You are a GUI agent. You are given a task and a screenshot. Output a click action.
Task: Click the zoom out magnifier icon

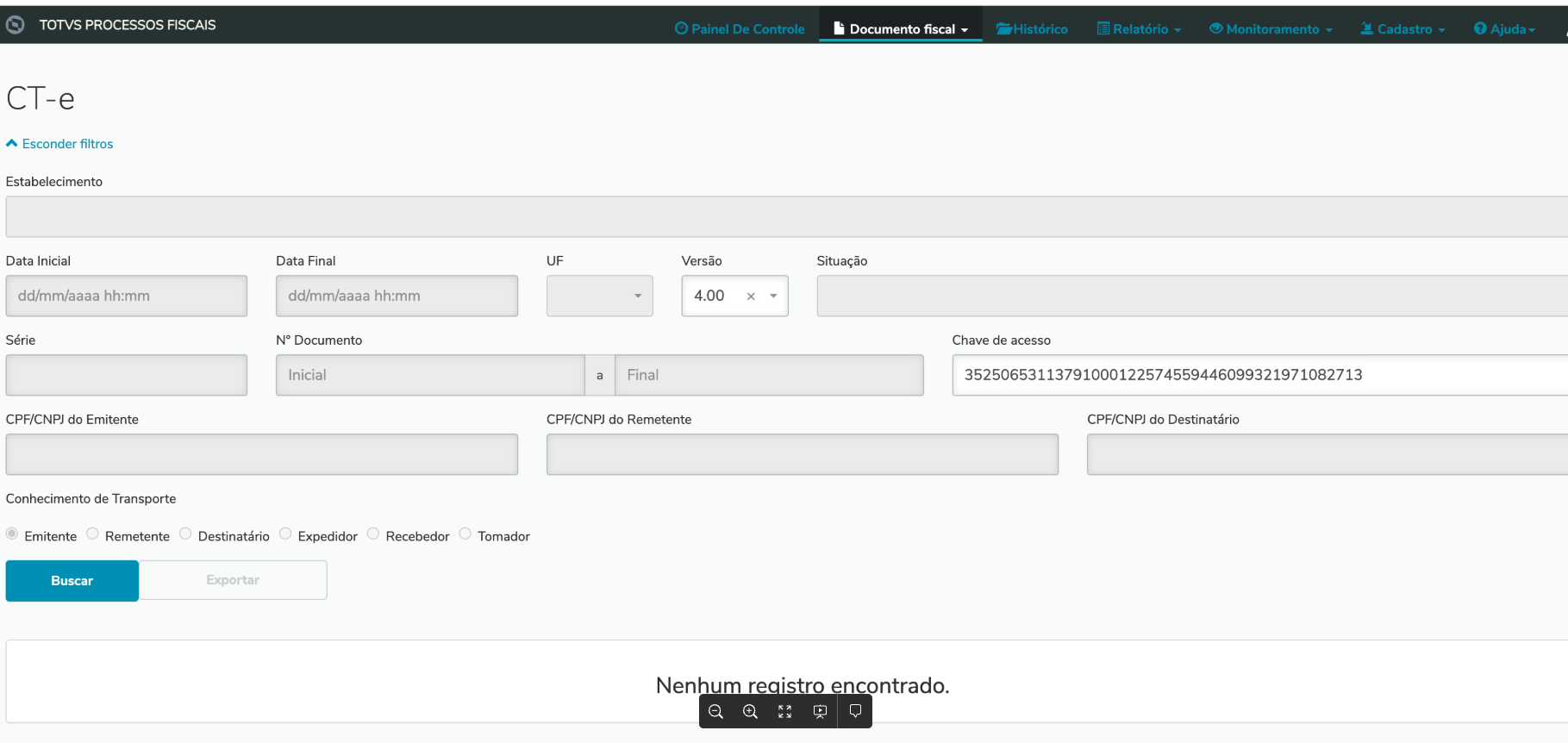tap(715, 712)
